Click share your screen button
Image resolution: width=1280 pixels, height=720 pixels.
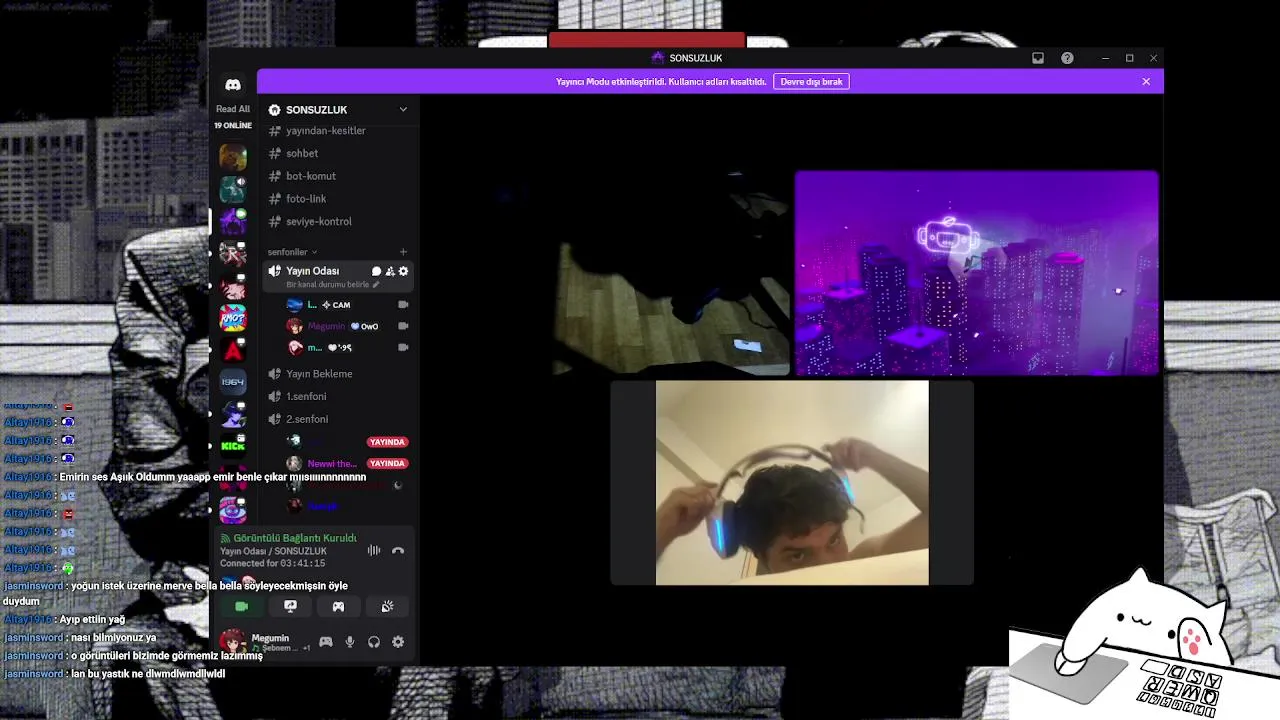(x=290, y=606)
